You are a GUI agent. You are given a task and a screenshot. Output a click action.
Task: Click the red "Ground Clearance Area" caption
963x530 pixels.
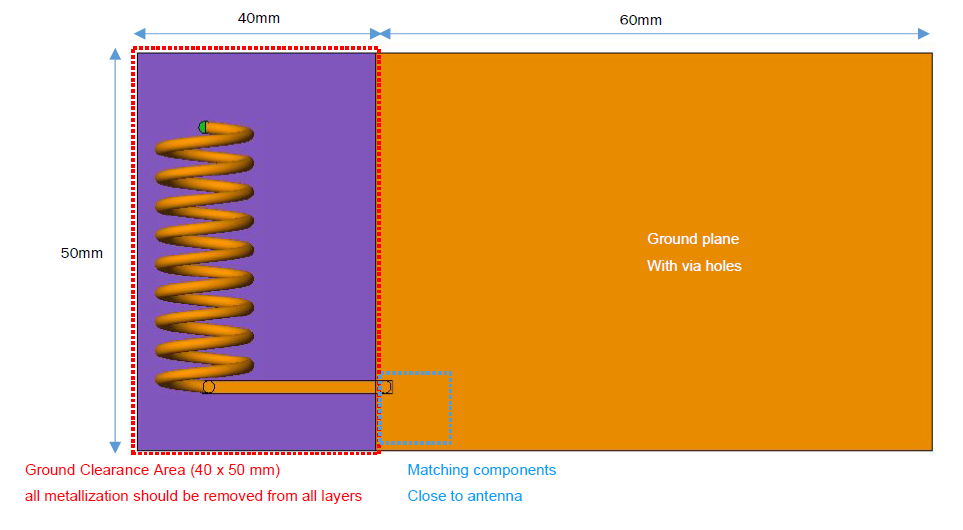pos(152,470)
